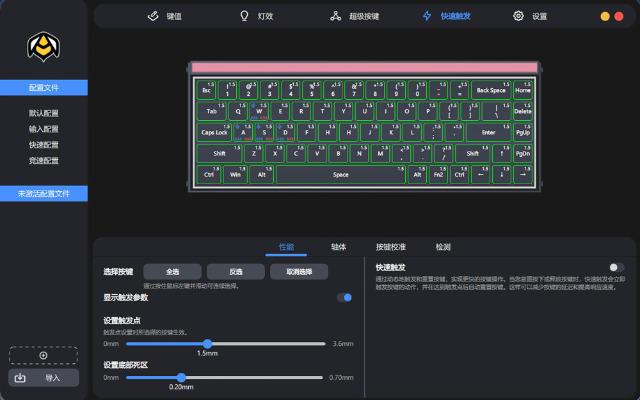
Task: Select the Delete key
Action: coord(523,111)
